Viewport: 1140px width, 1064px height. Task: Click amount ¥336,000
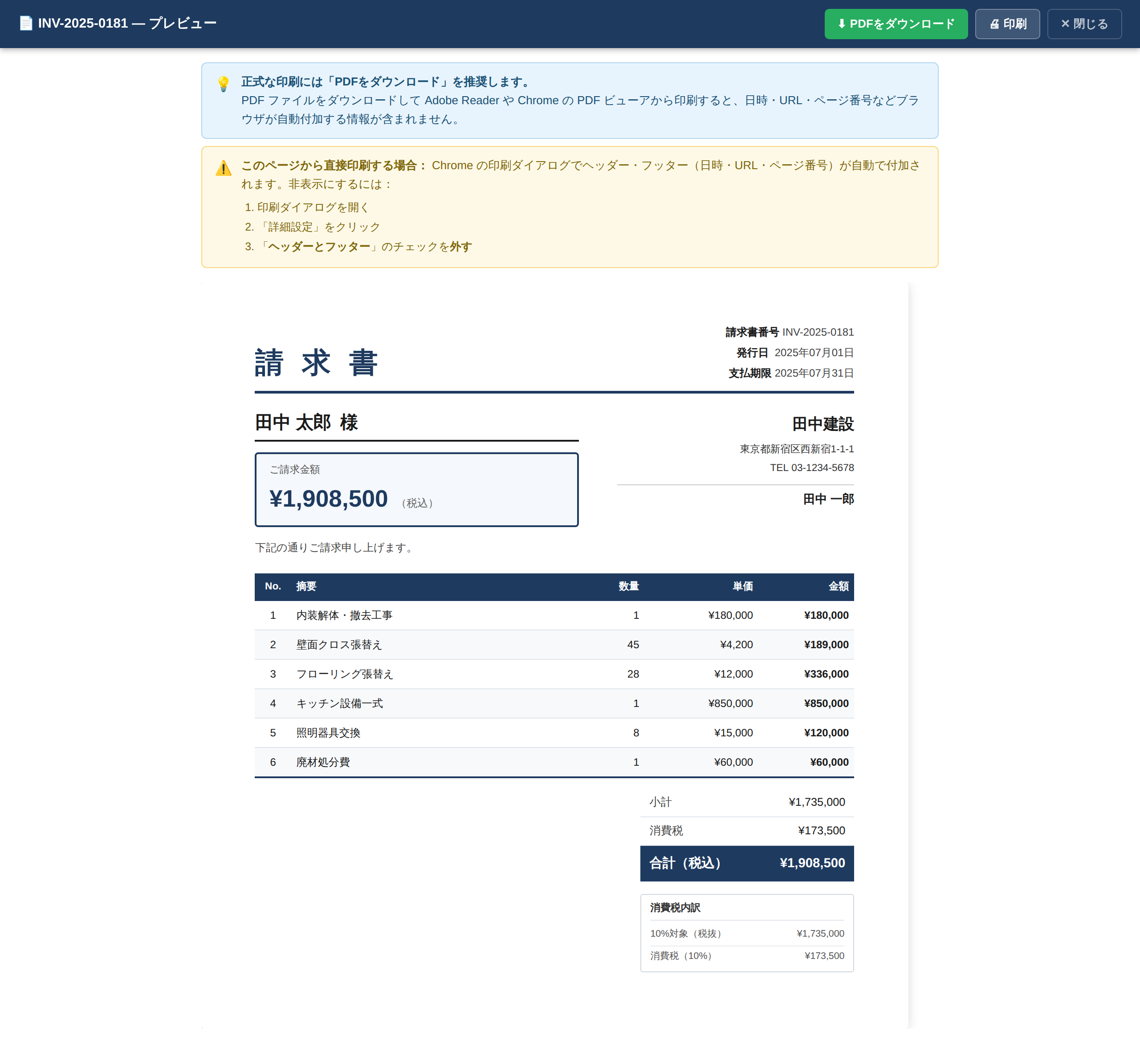(826, 674)
